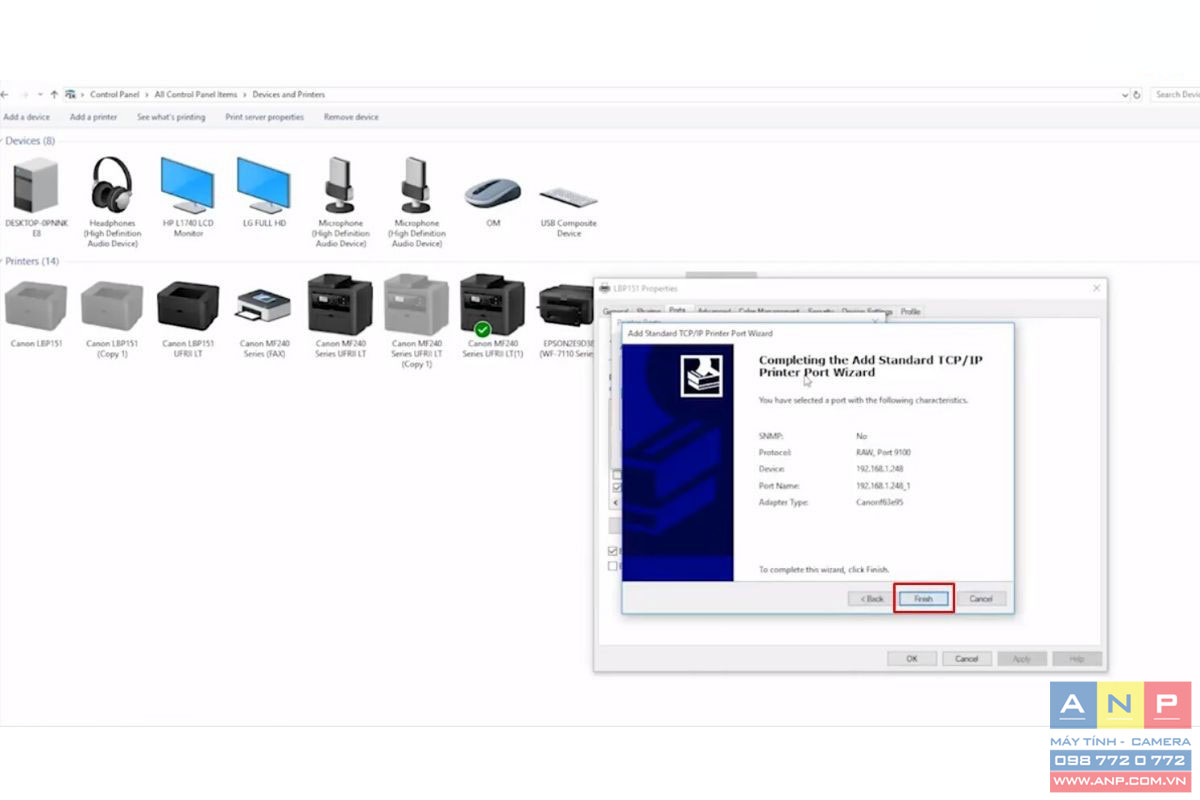This screenshot has height=800, width=1200.
Task: Select the Headphones audio device icon
Action: (112, 185)
